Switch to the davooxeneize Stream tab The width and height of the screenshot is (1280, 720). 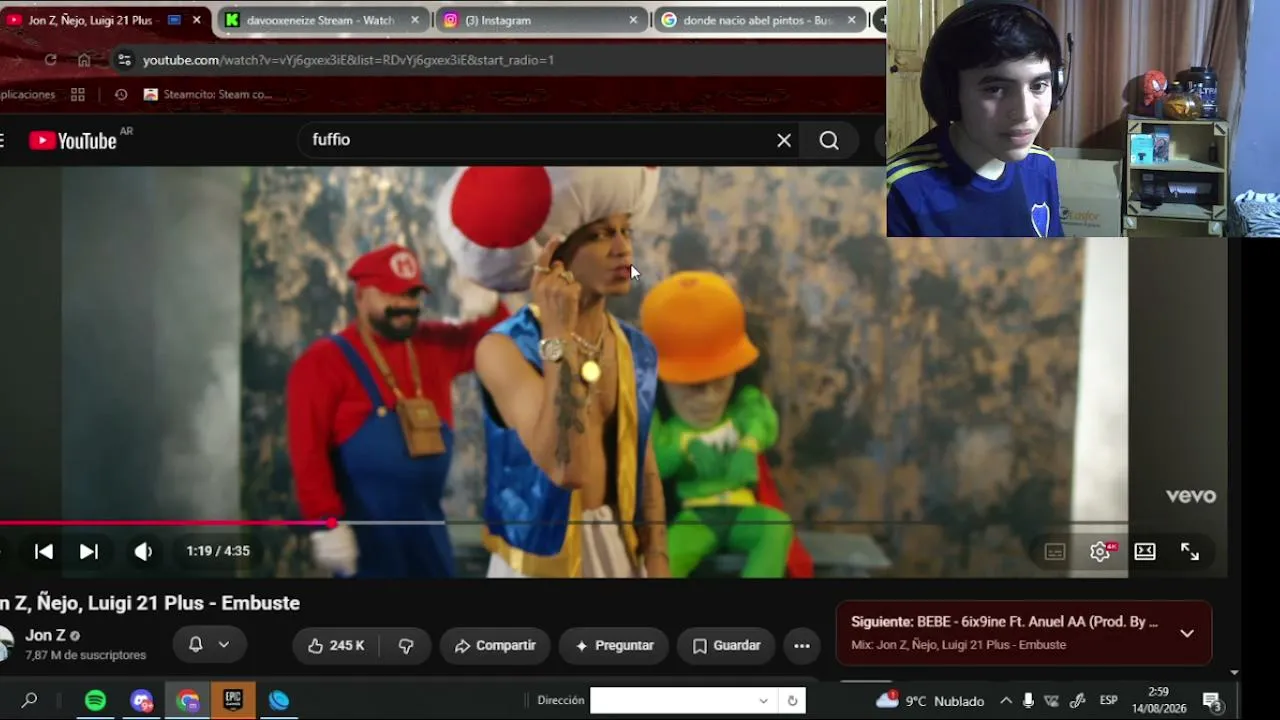(322, 20)
